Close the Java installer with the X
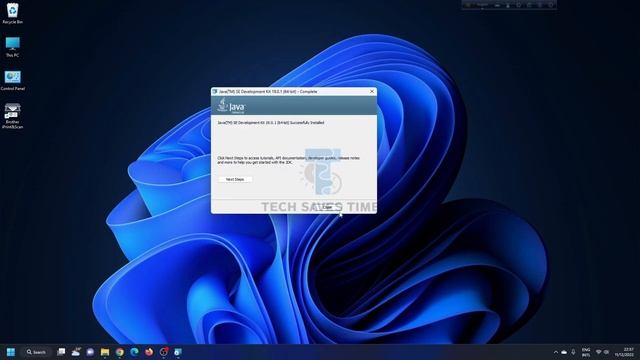640x360 pixels. click(371, 91)
